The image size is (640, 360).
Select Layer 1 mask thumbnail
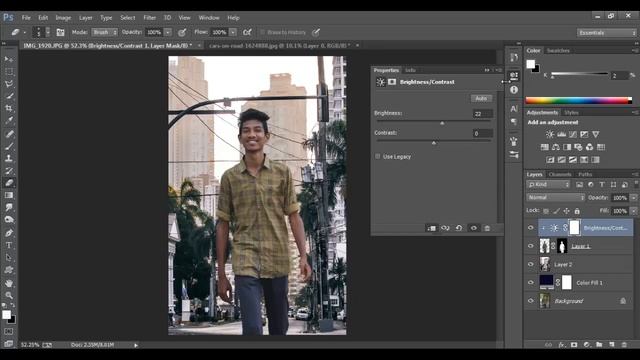[562, 246]
